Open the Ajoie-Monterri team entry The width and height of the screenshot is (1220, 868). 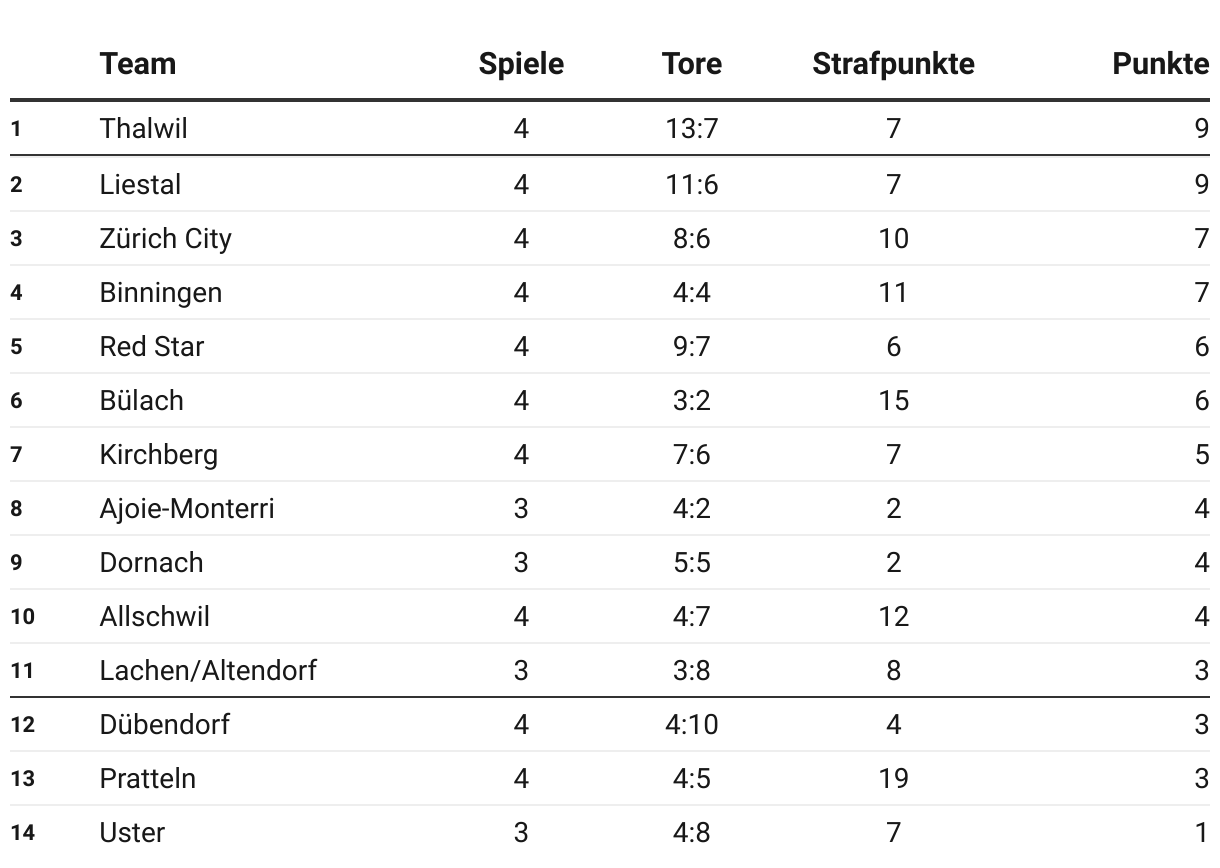click(187, 509)
